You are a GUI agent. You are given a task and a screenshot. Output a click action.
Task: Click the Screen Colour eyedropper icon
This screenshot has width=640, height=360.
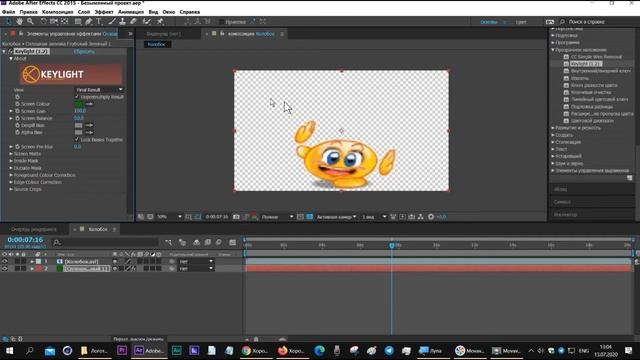point(89,104)
